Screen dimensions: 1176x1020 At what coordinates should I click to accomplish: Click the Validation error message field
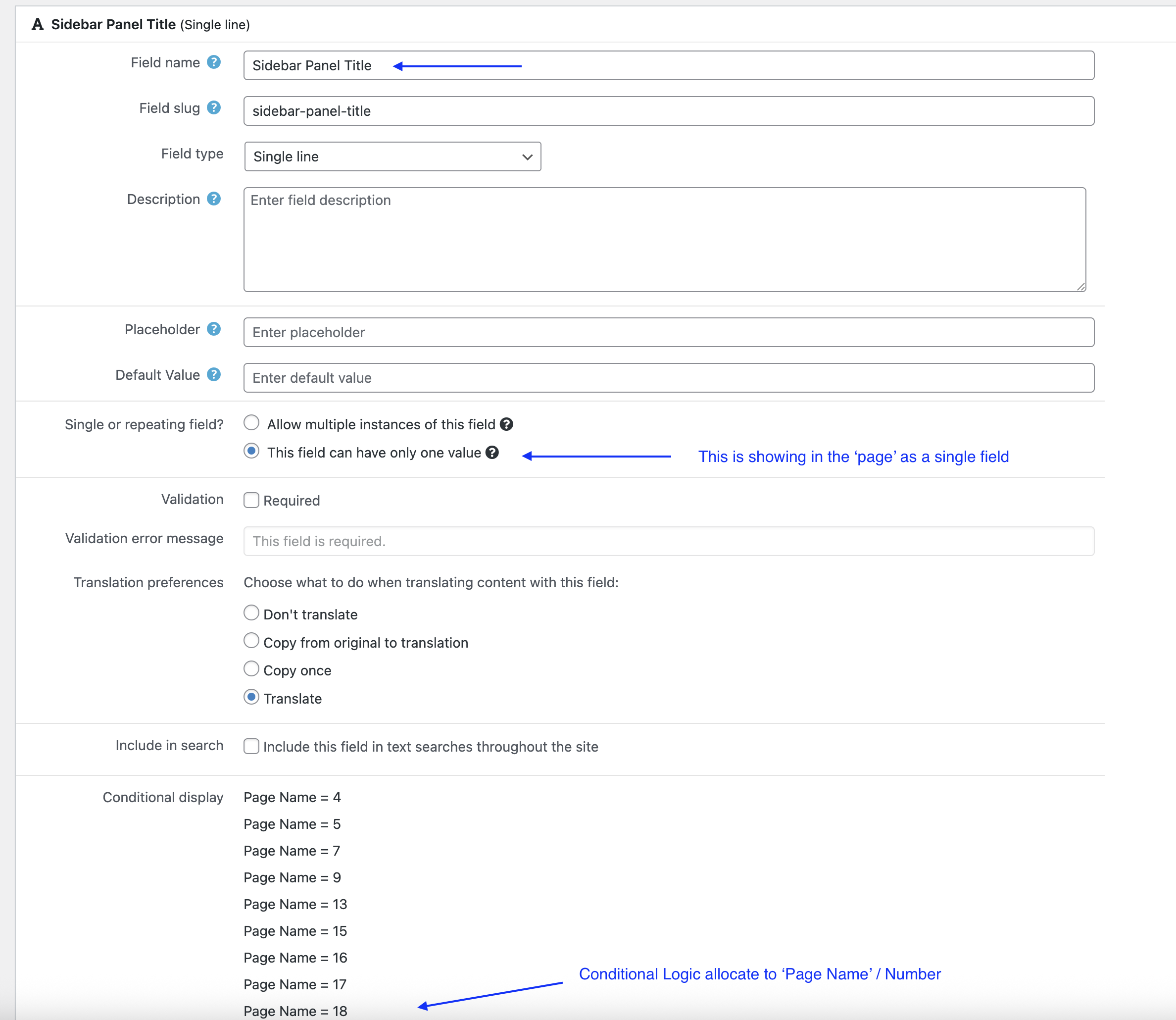click(669, 541)
